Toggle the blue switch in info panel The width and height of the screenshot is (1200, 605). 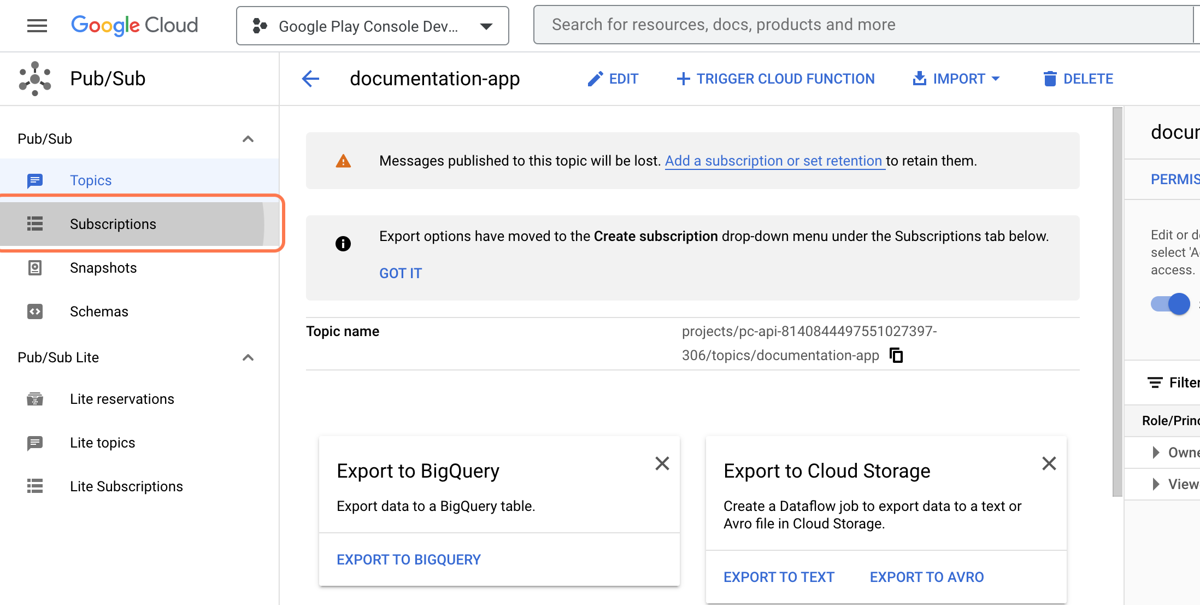[x=1171, y=304]
